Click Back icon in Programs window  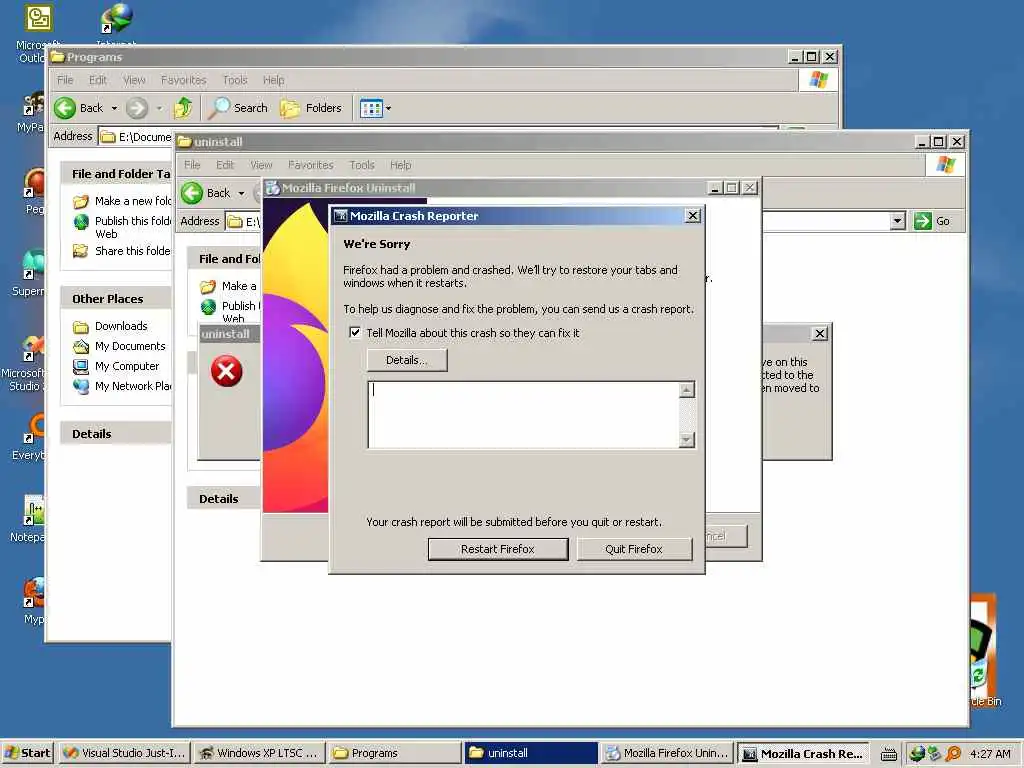coord(65,108)
